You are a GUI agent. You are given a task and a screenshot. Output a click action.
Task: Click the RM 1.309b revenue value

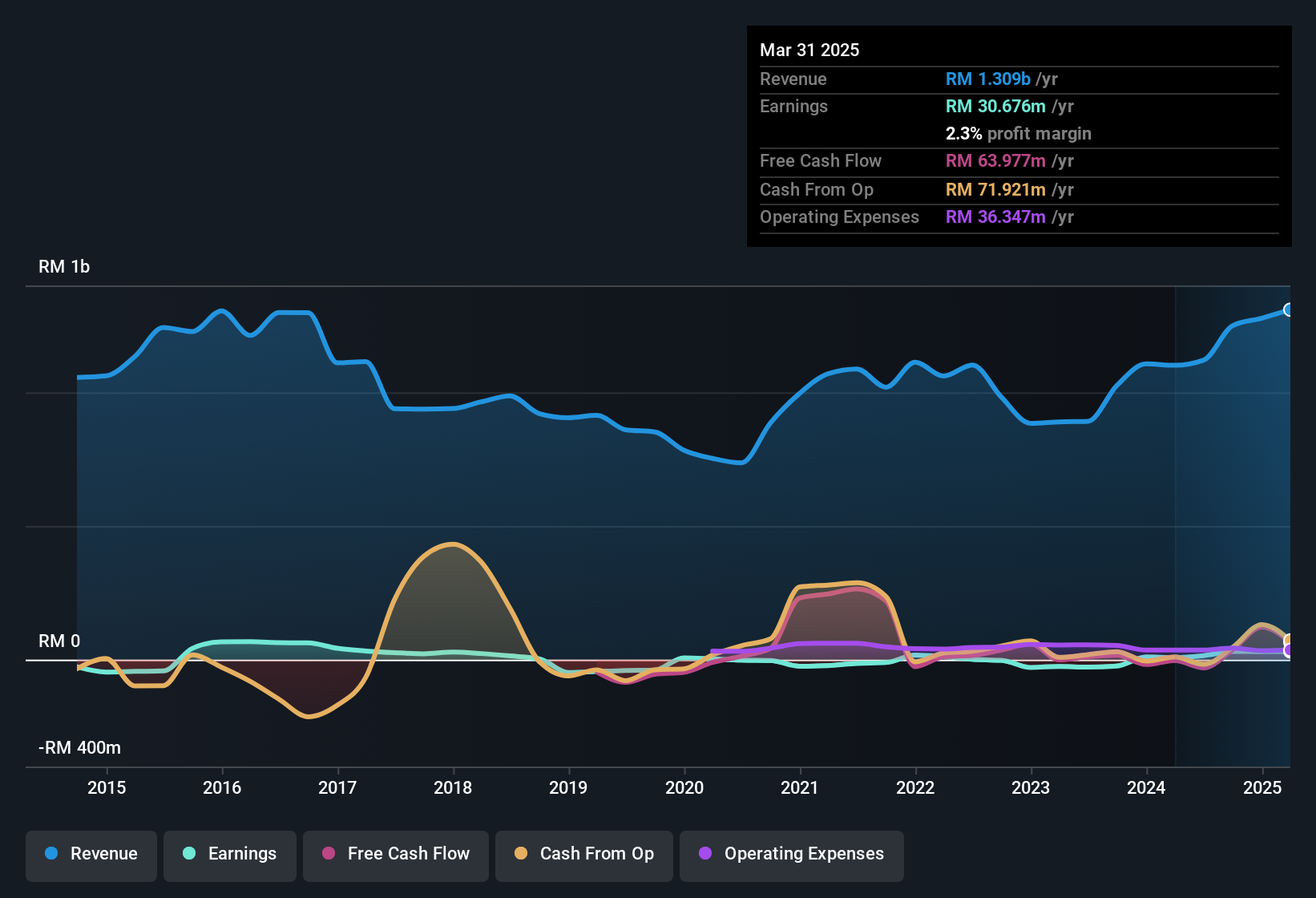(x=987, y=79)
